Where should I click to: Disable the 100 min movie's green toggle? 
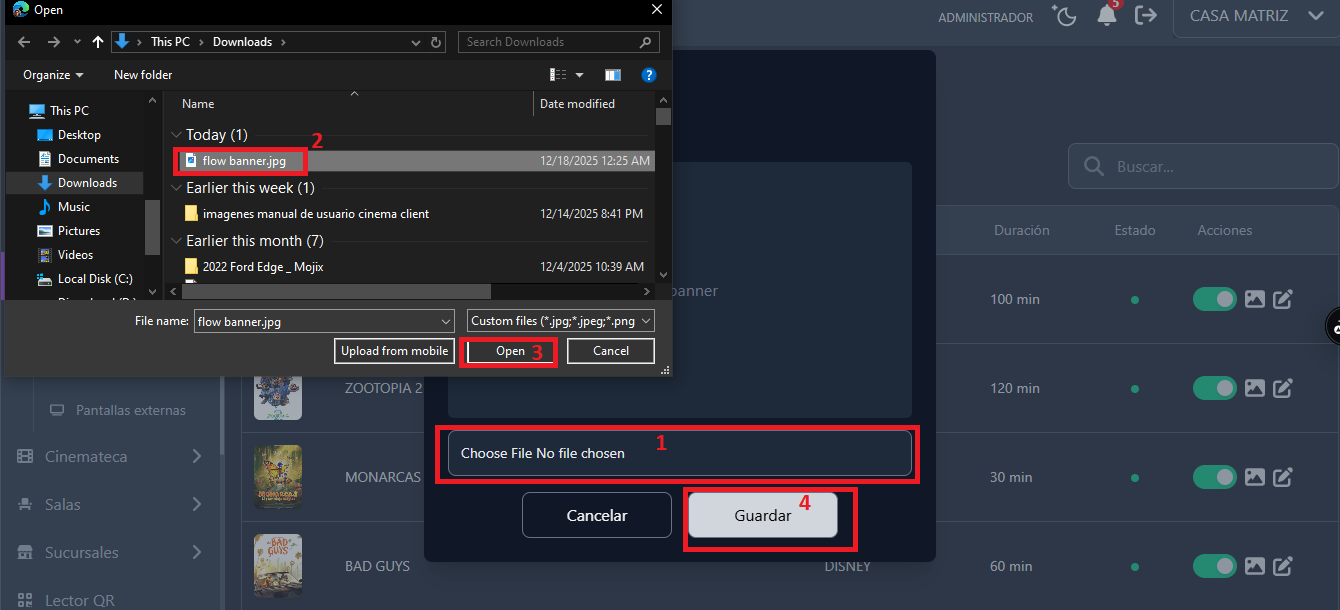tap(1215, 299)
